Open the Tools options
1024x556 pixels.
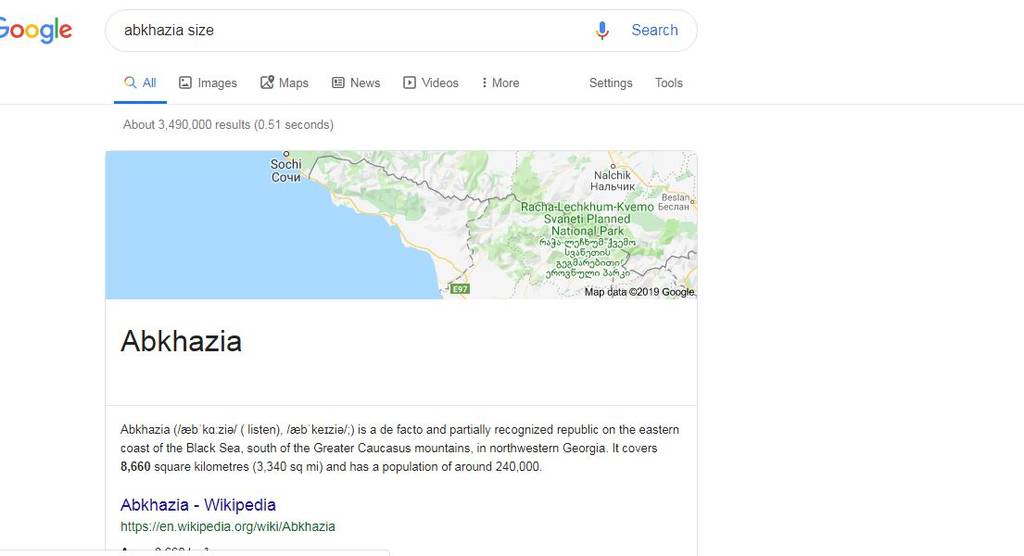click(x=668, y=83)
